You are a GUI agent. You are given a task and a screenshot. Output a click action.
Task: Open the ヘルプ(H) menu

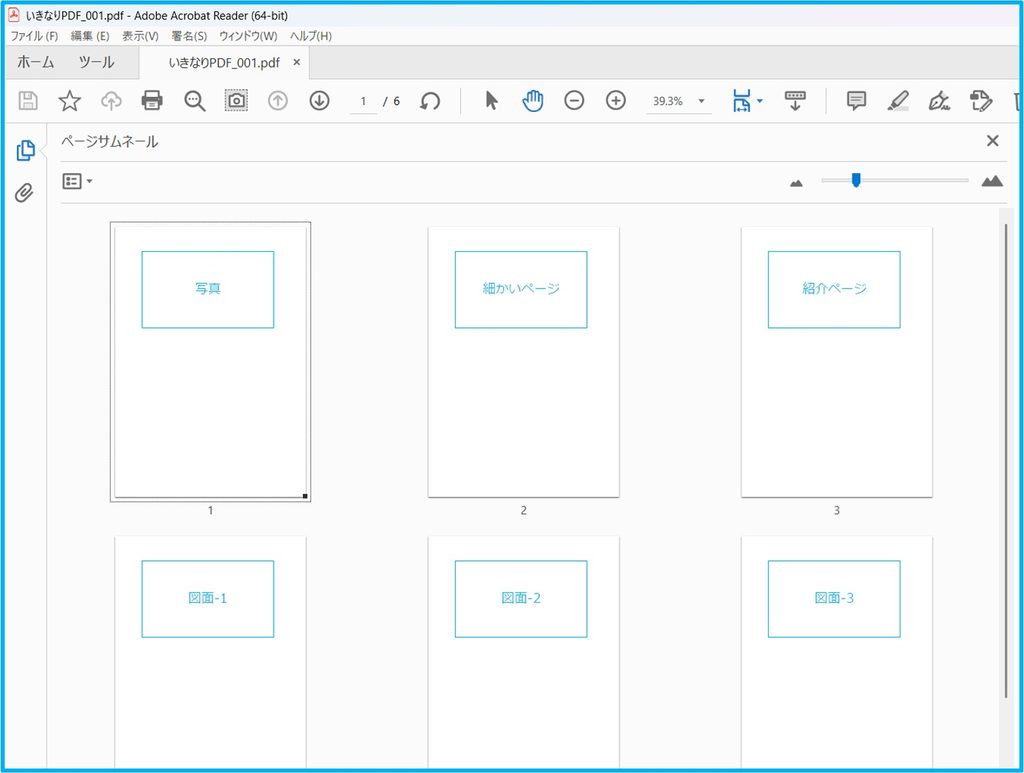coord(311,36)
